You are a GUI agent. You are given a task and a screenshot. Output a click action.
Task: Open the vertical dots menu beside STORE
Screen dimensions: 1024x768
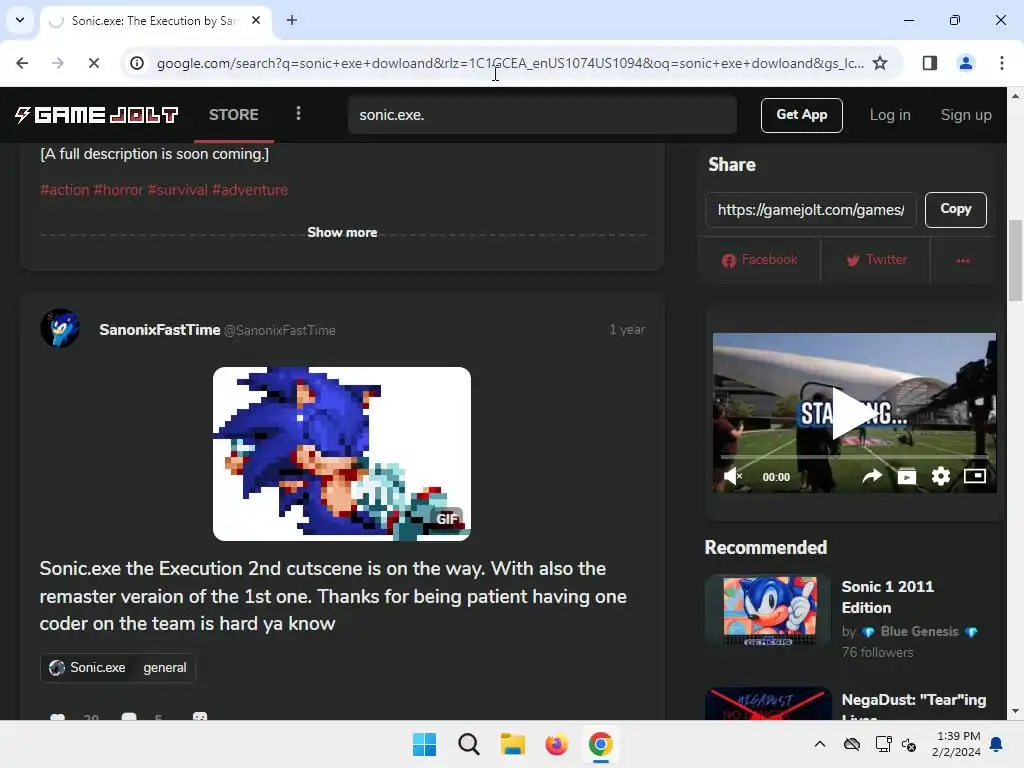coord(298,114)
